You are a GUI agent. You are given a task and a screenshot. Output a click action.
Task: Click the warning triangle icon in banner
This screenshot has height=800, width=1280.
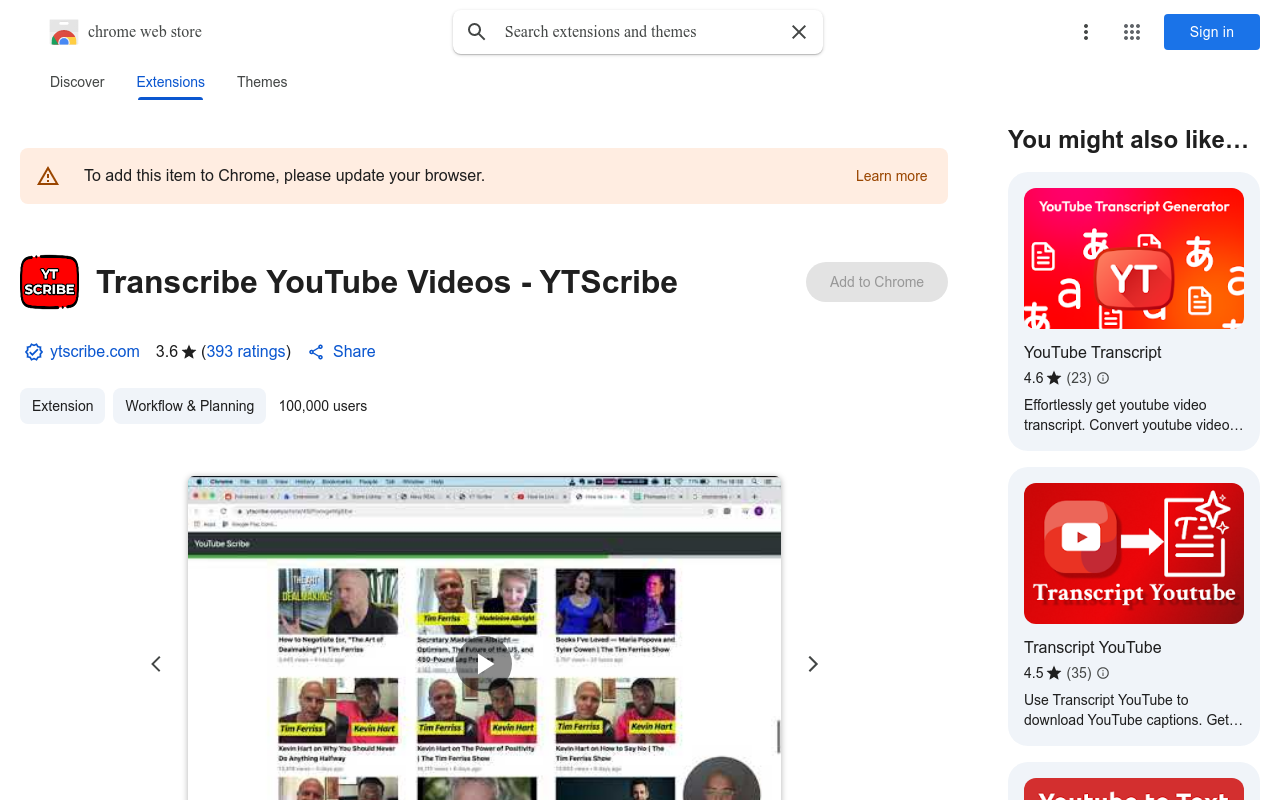coord(48,176)
